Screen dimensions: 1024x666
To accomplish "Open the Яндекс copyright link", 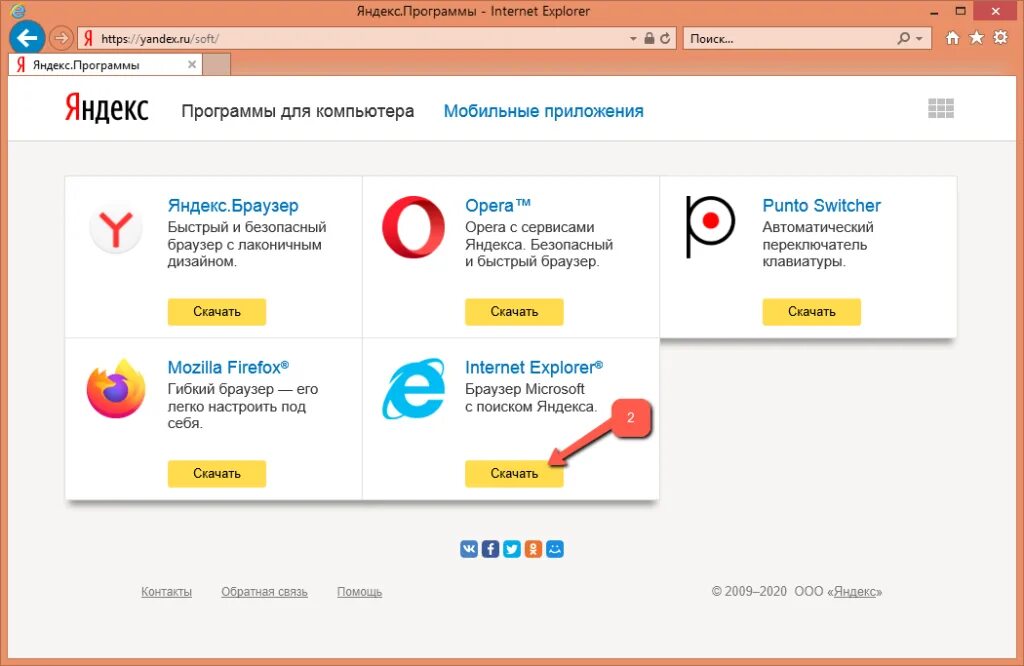I will coord(855,592).
